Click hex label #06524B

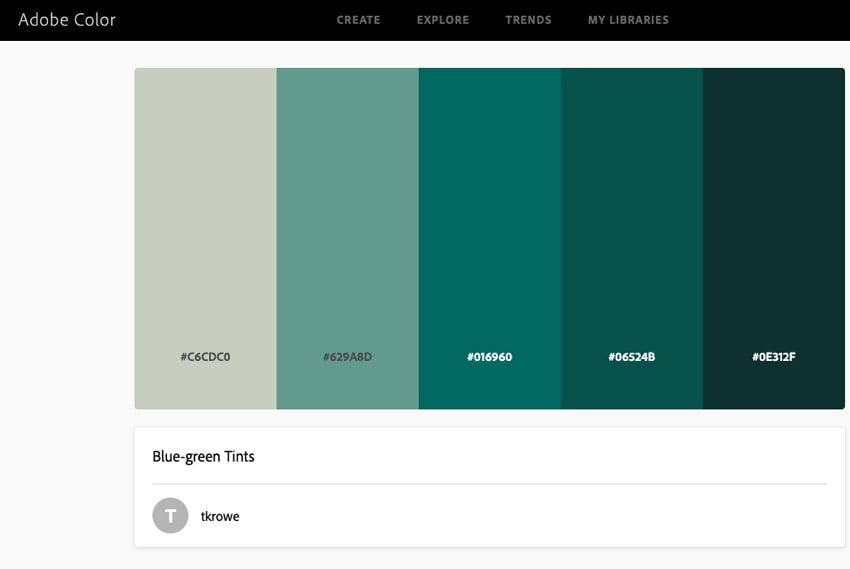click(631, 357)
